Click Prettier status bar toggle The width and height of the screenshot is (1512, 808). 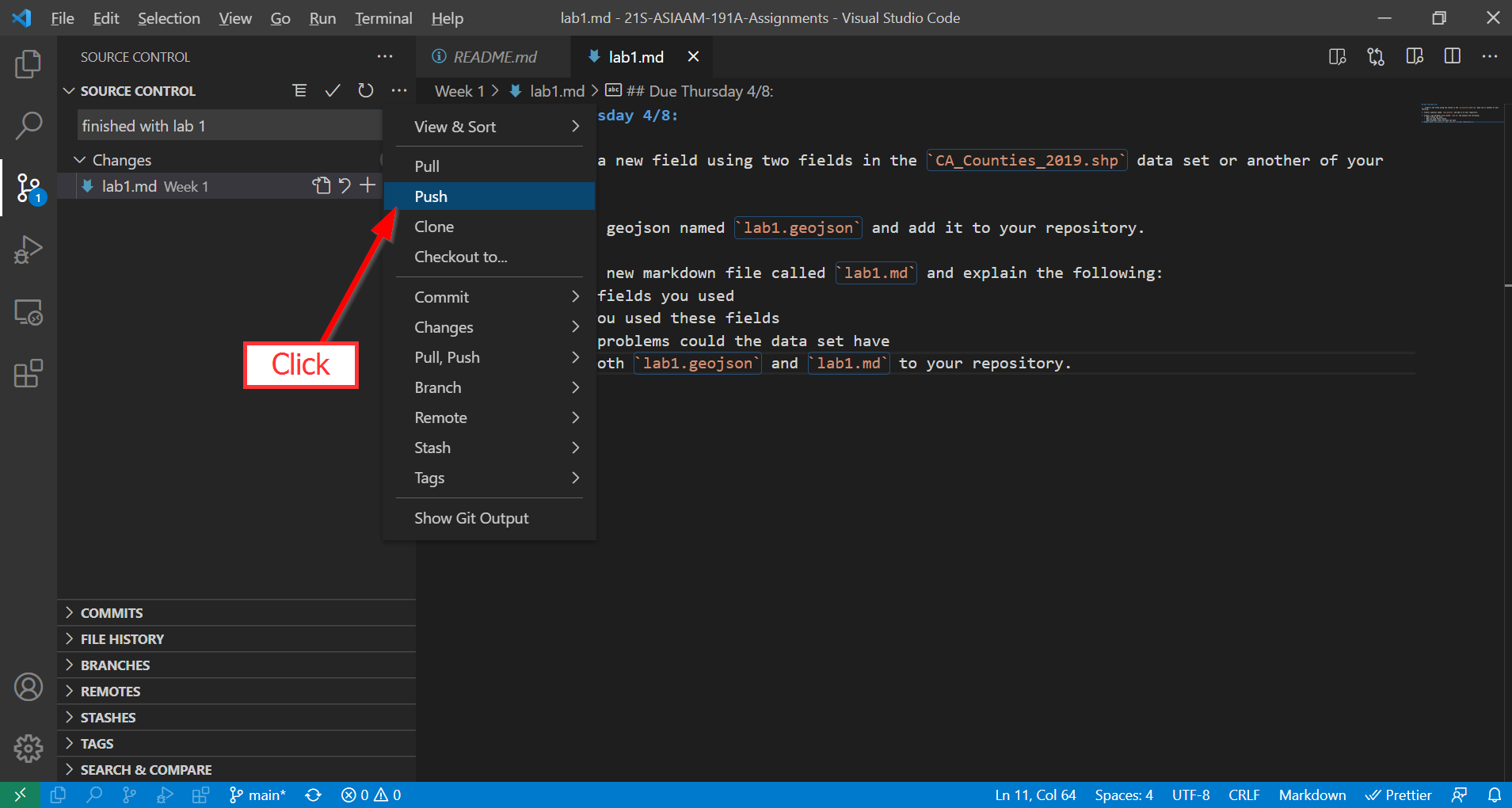(1399, 795)
